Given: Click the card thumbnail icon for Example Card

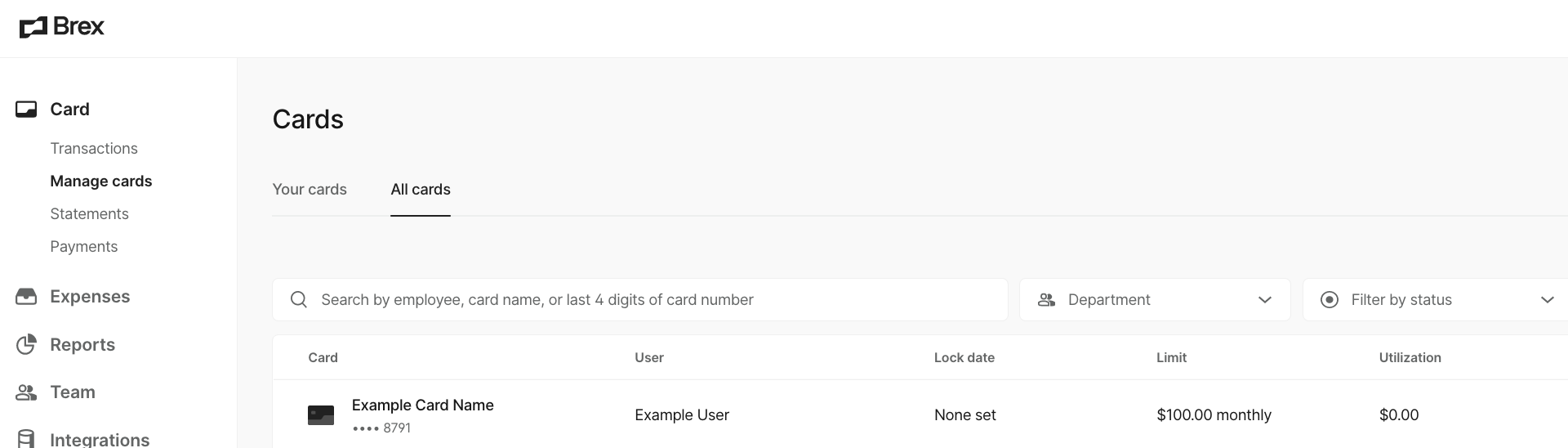Looking at the screenshot, I should (321, 415).
